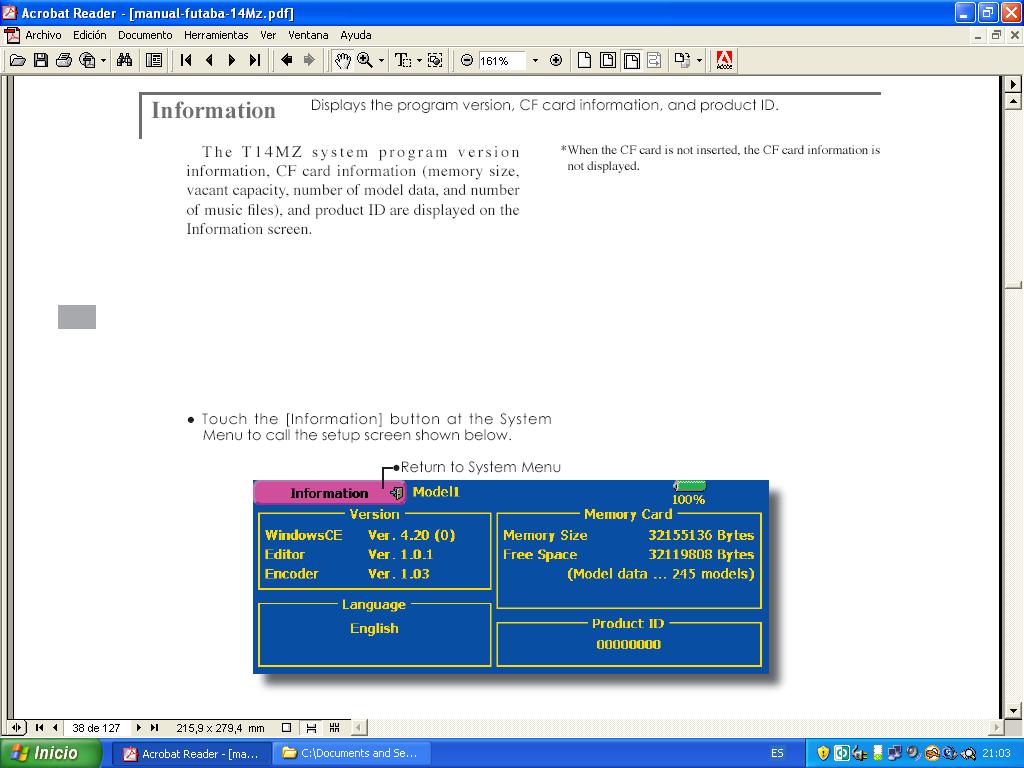Click the Adobe logo icon in toolbar
Viewport: 1024px width, 768px height.
725,60
